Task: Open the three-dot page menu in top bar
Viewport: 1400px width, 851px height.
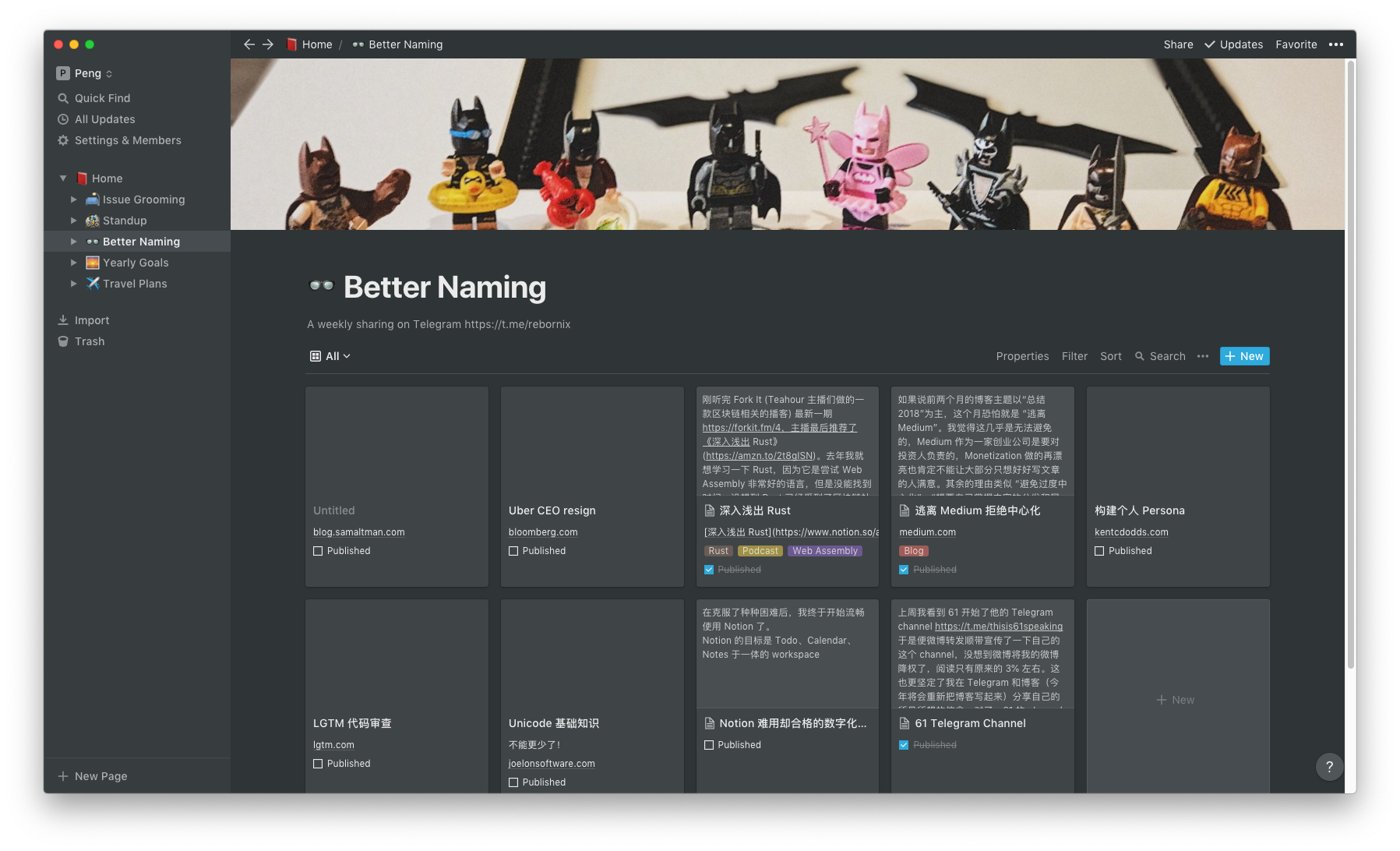Action: coord(1336,44)
